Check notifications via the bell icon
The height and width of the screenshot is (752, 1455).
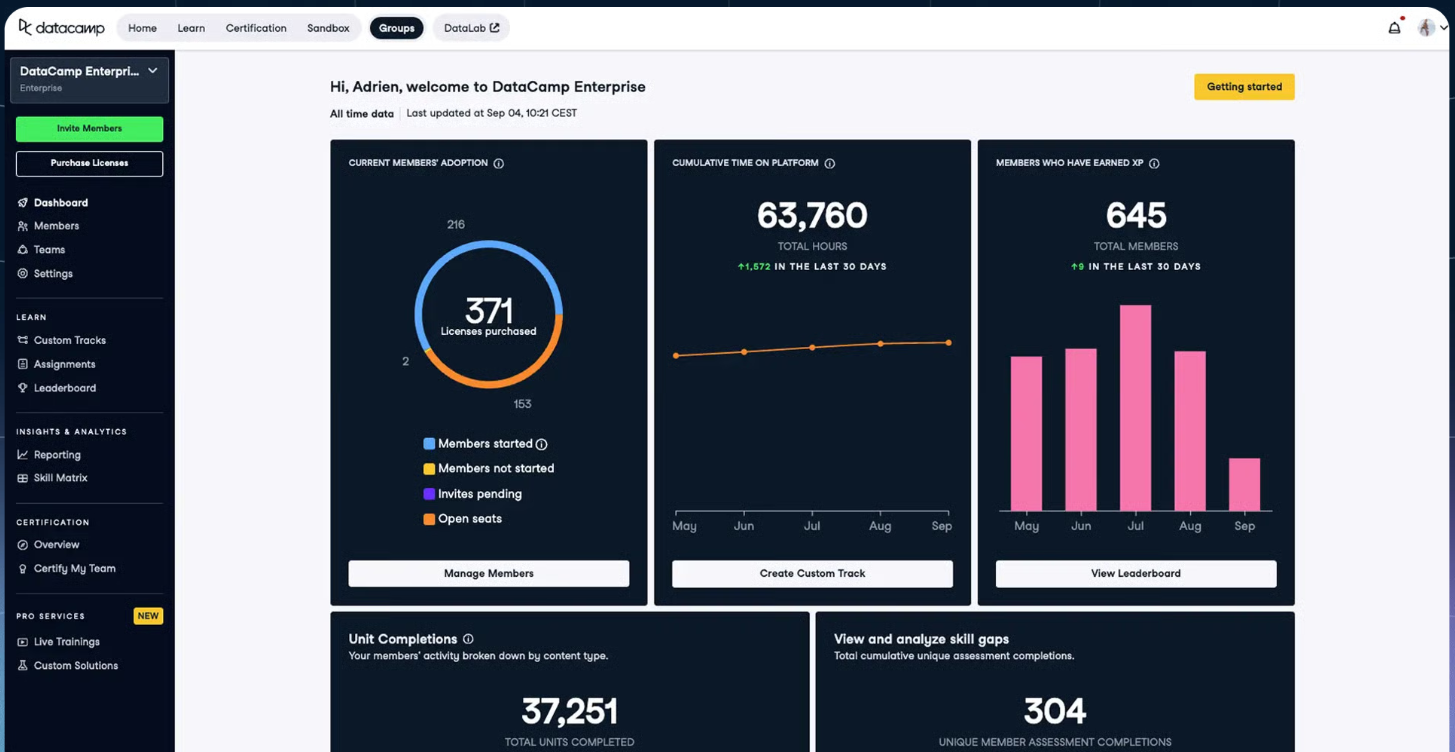(x=1394, y=28)
